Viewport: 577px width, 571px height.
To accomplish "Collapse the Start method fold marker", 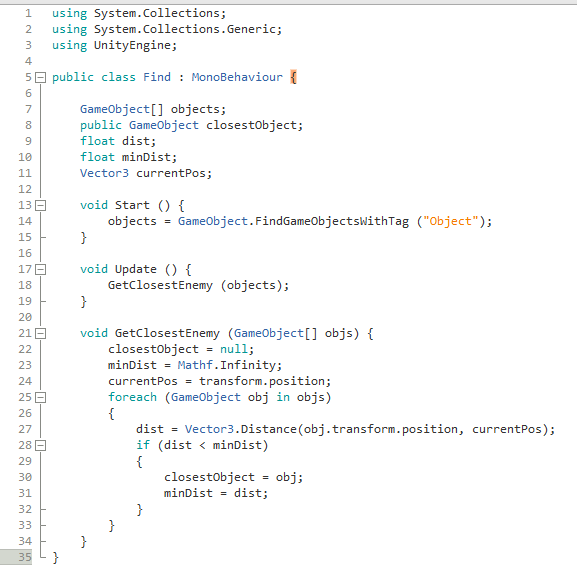I will (40, 205).
